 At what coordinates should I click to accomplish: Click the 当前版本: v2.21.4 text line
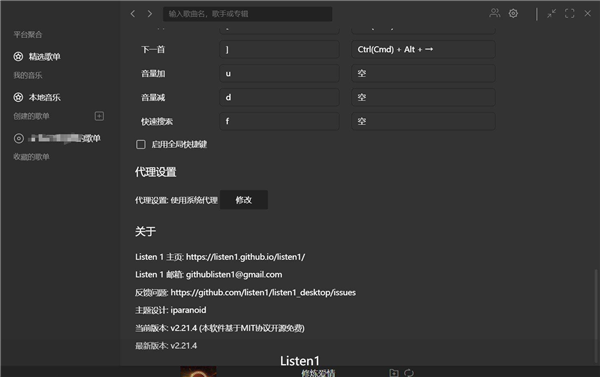click(220, 328)
